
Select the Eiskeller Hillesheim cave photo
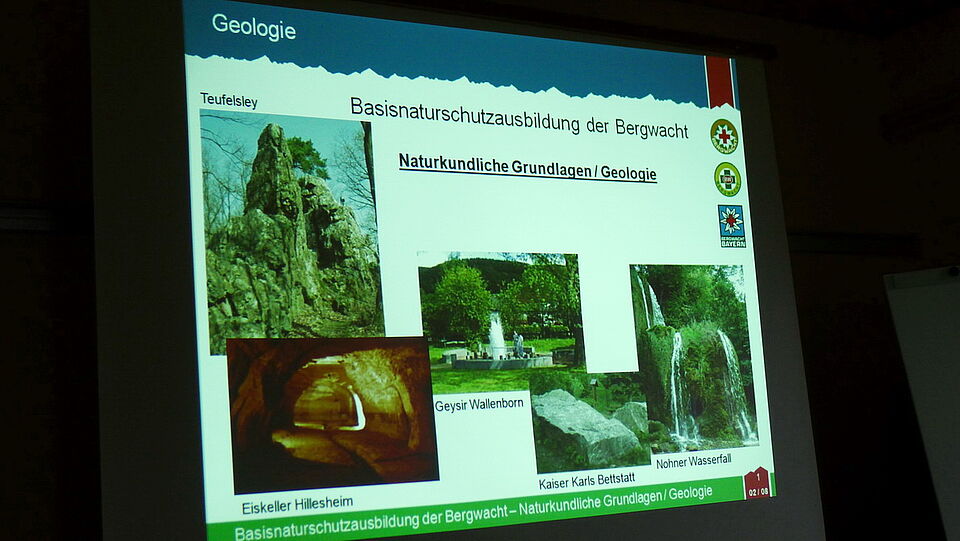(332, 412)
